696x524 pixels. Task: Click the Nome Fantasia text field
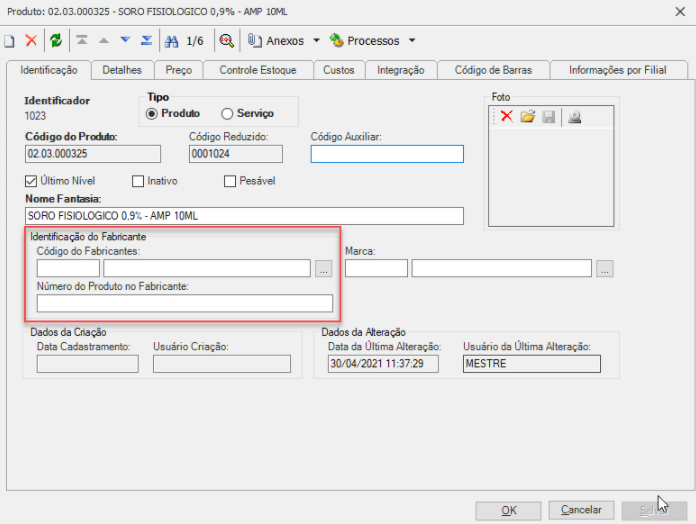point(245,216)
